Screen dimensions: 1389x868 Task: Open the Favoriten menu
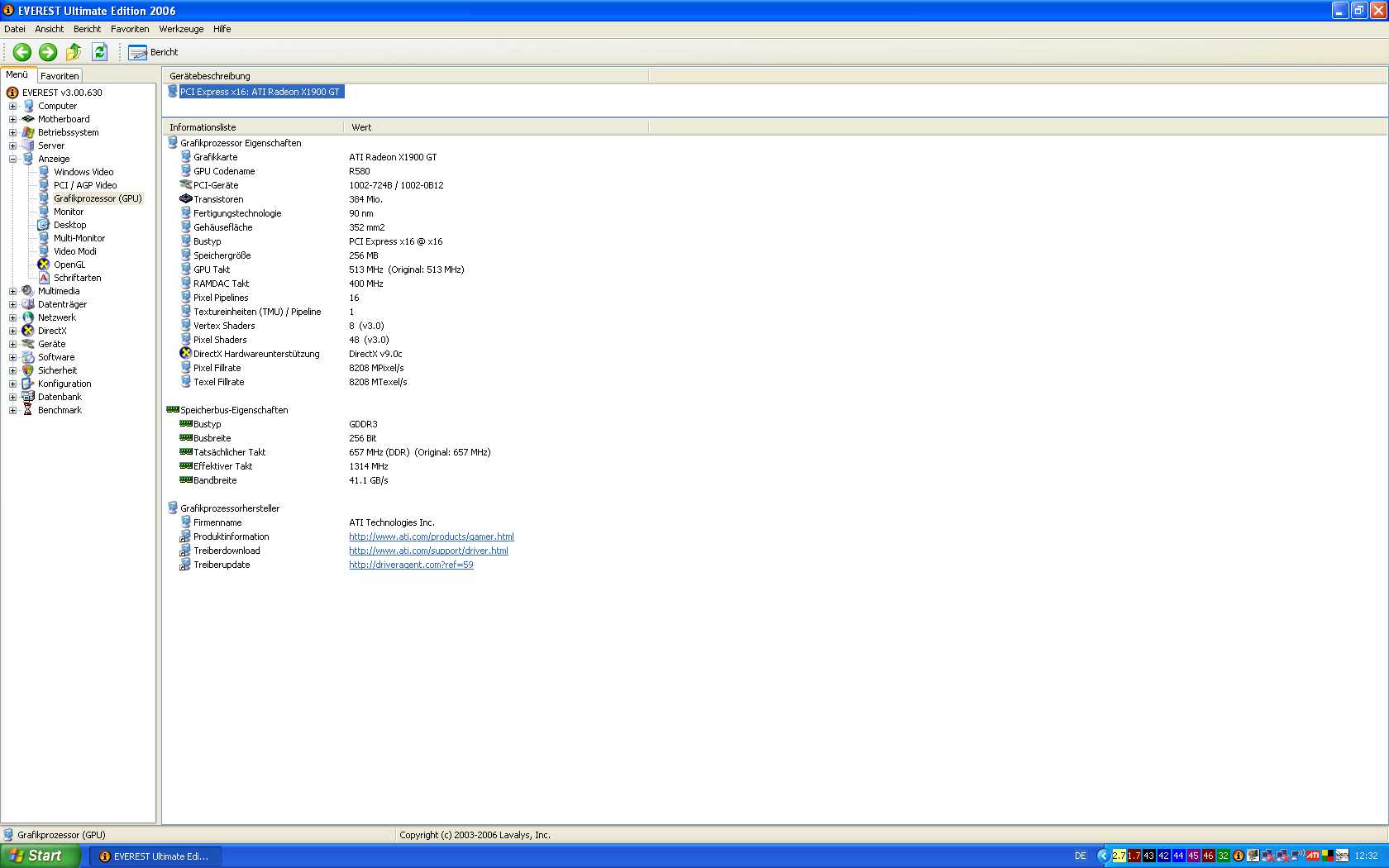coord(130,29)
